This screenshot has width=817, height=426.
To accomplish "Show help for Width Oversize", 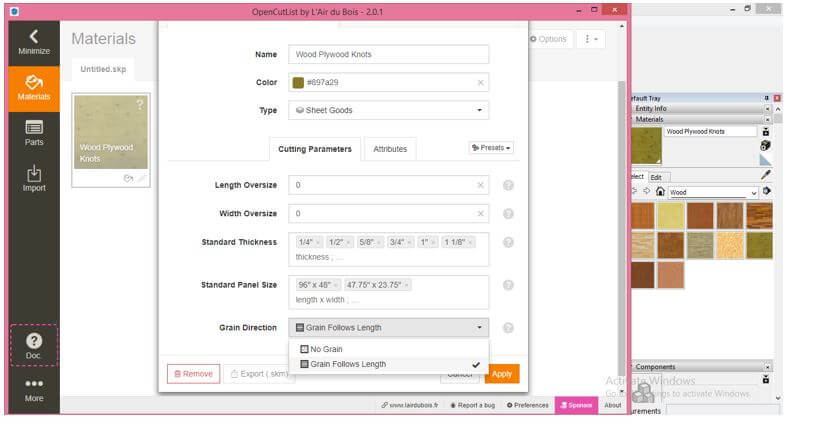I will tap(508, 214).
